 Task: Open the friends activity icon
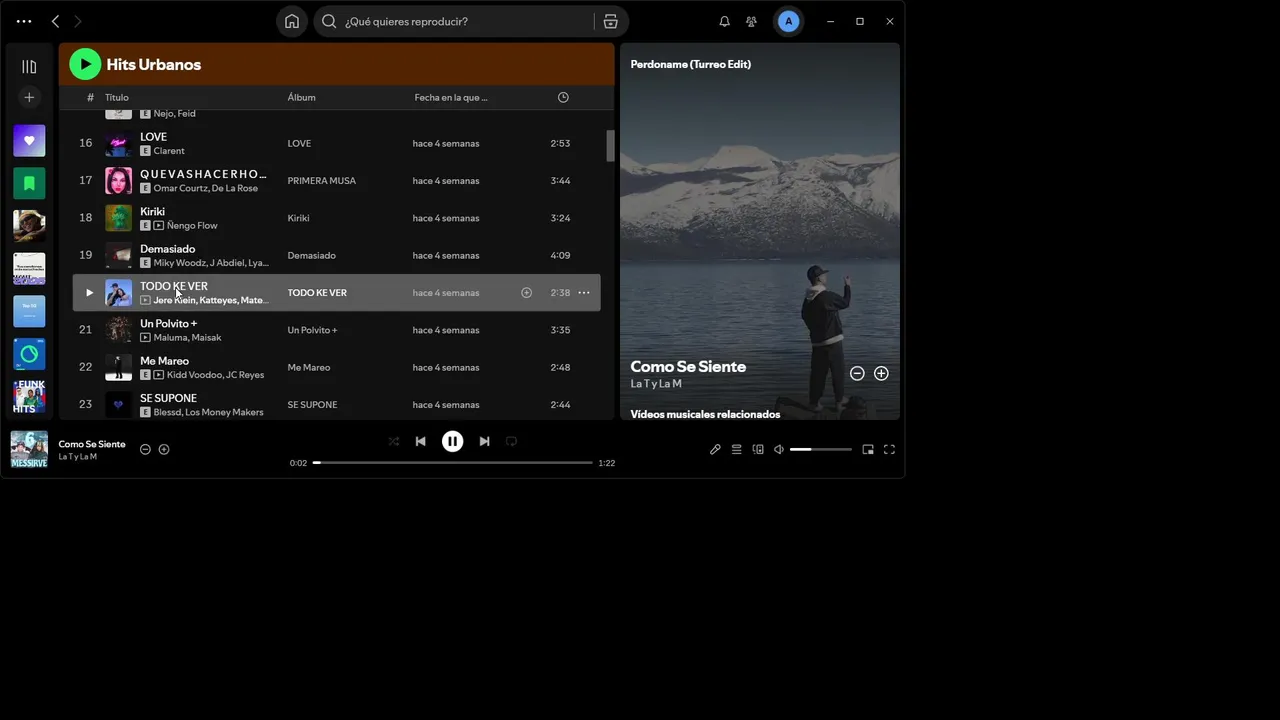[751, 21]
